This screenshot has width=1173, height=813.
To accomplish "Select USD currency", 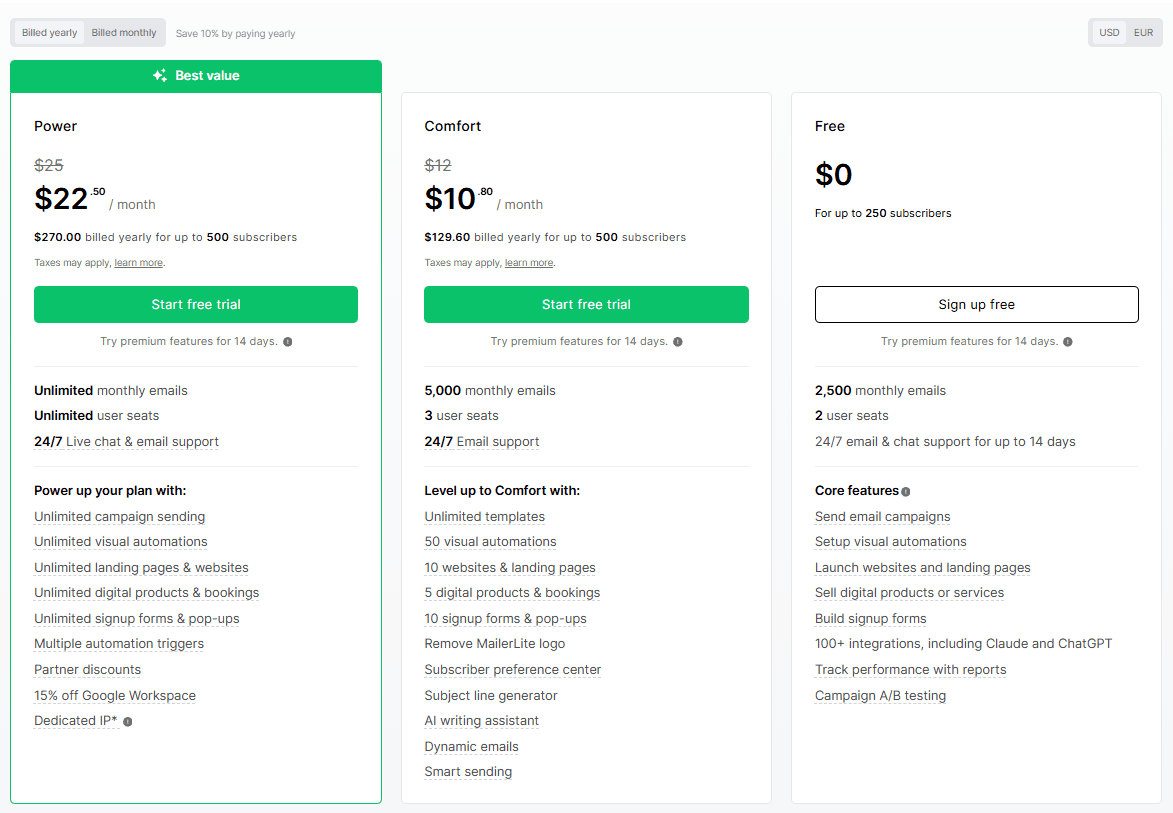I will [x=1109, y=33].
